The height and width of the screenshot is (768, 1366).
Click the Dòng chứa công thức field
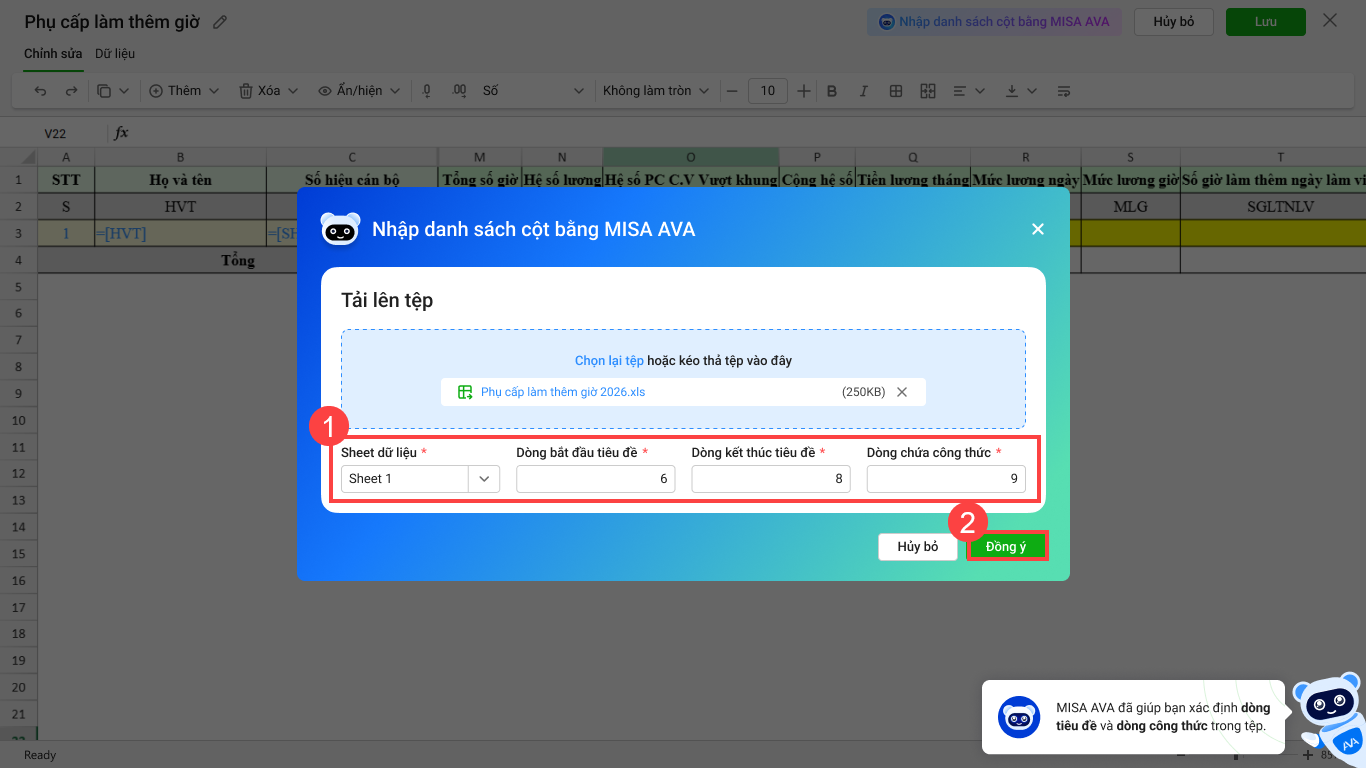(946, 479)
